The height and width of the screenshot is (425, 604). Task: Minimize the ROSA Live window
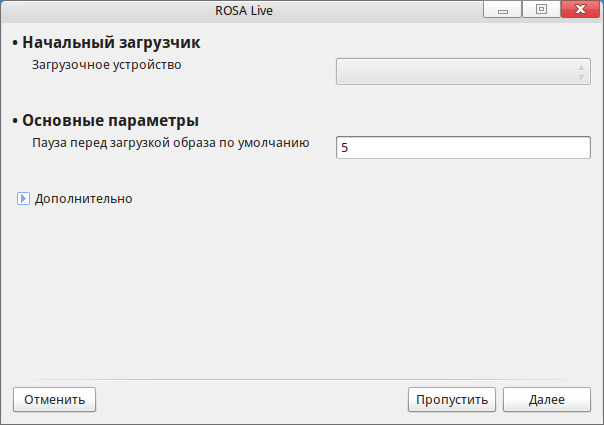click(x=503, y=10)
